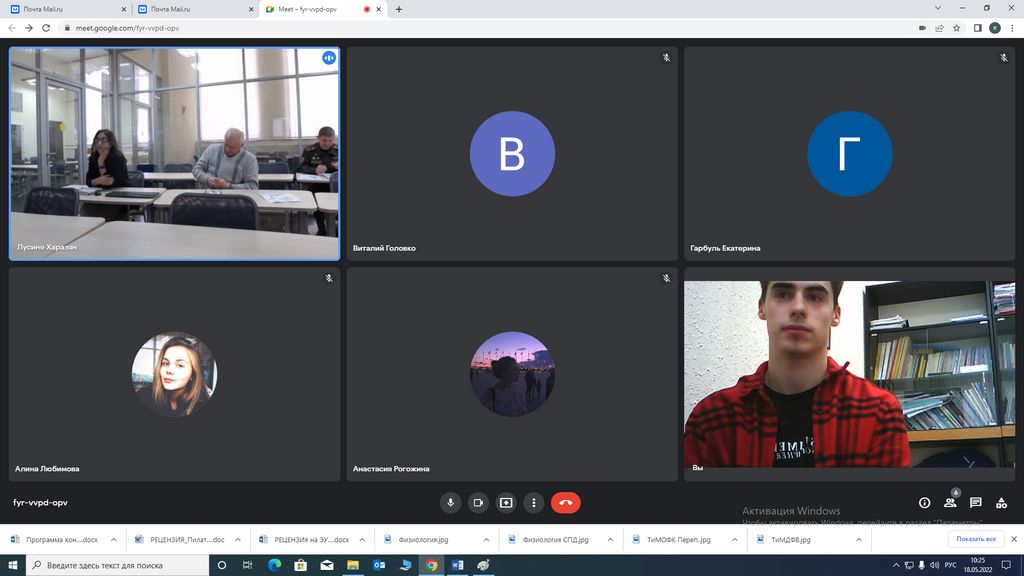Bookmark this page with the star icon
This screenshot has height=576, width=1024.
coord(957,28)
